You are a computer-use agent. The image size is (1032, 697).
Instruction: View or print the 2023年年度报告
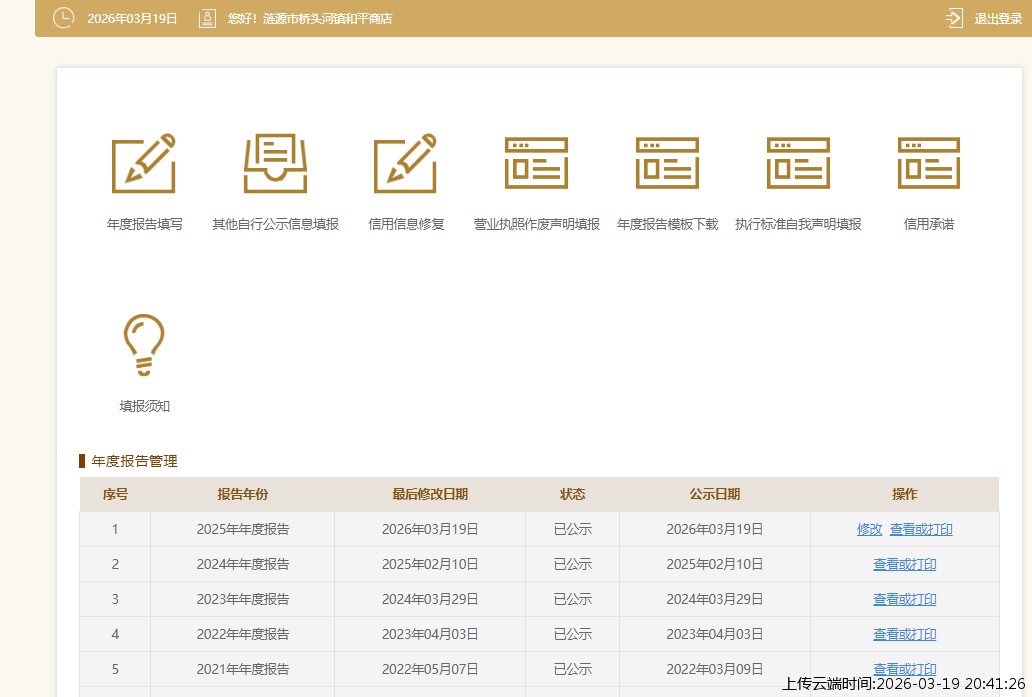[x=904, y=599]
